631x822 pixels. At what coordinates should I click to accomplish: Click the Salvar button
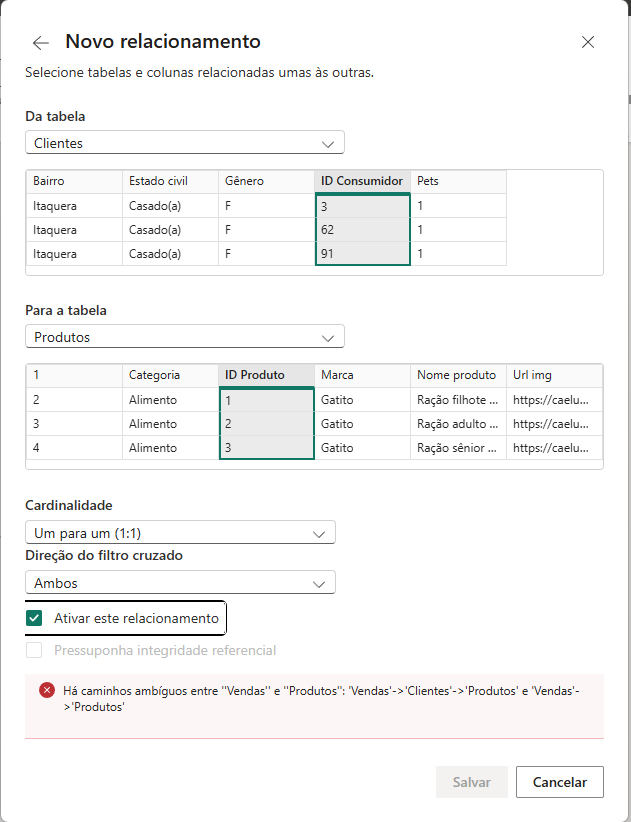(x=471, y=782)
